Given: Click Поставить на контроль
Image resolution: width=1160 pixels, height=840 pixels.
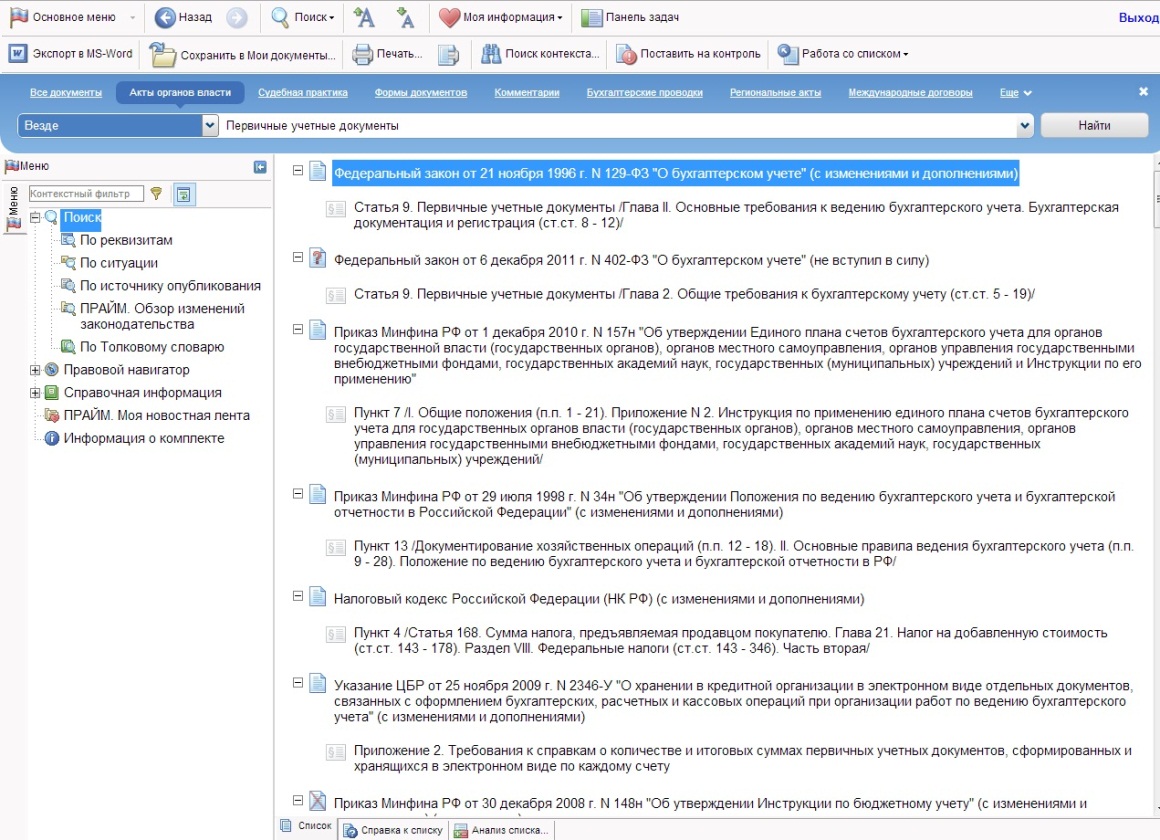Looking at the screenshot, I should pos(688,54).
